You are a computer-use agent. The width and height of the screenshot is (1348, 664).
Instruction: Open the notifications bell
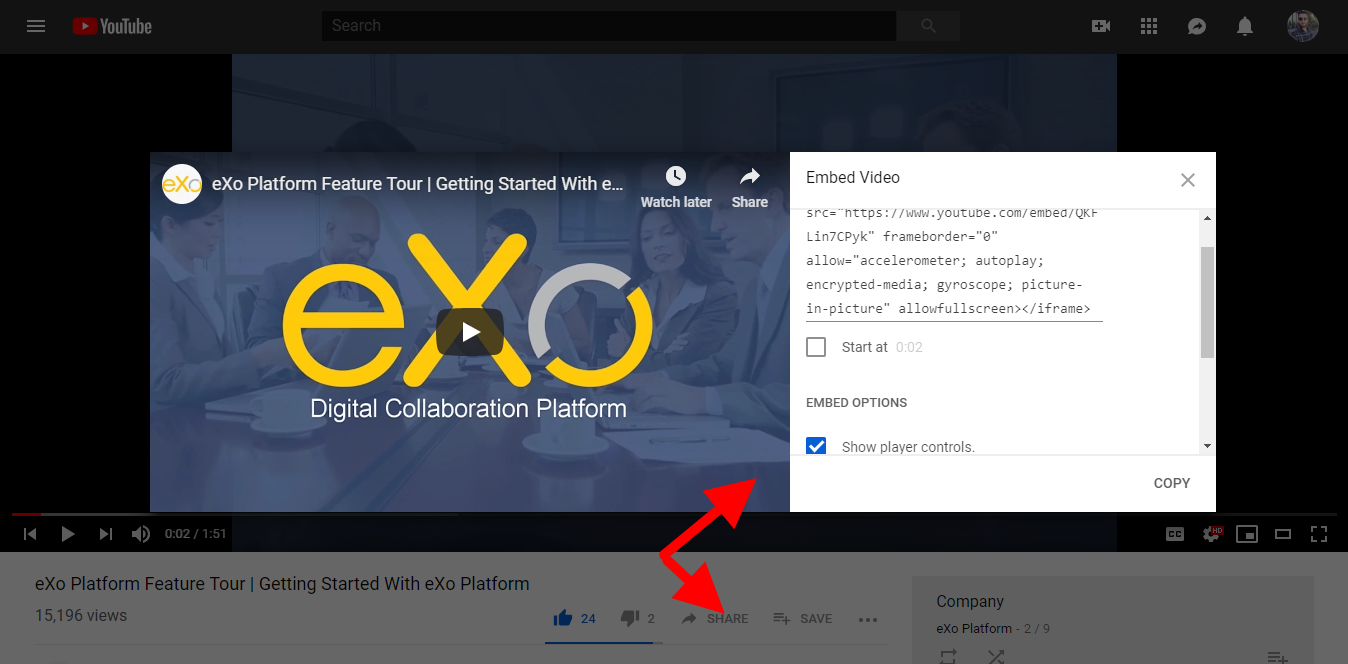click(1245, 26)
